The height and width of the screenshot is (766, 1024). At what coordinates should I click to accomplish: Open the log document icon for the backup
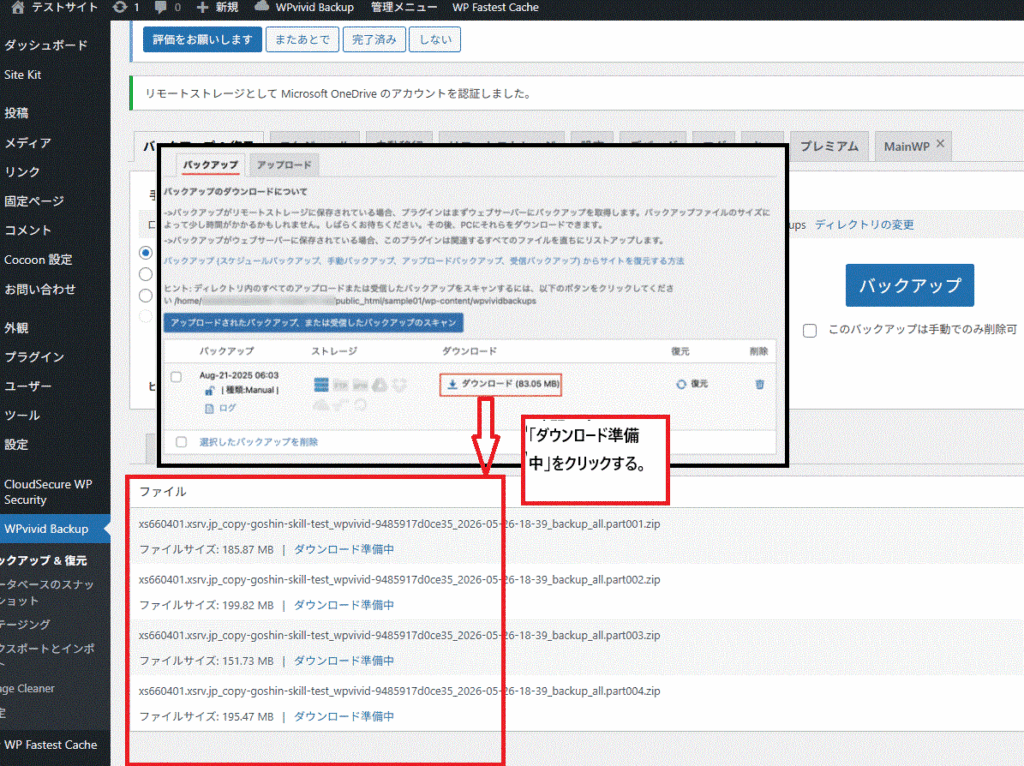(x=209, y=408)
